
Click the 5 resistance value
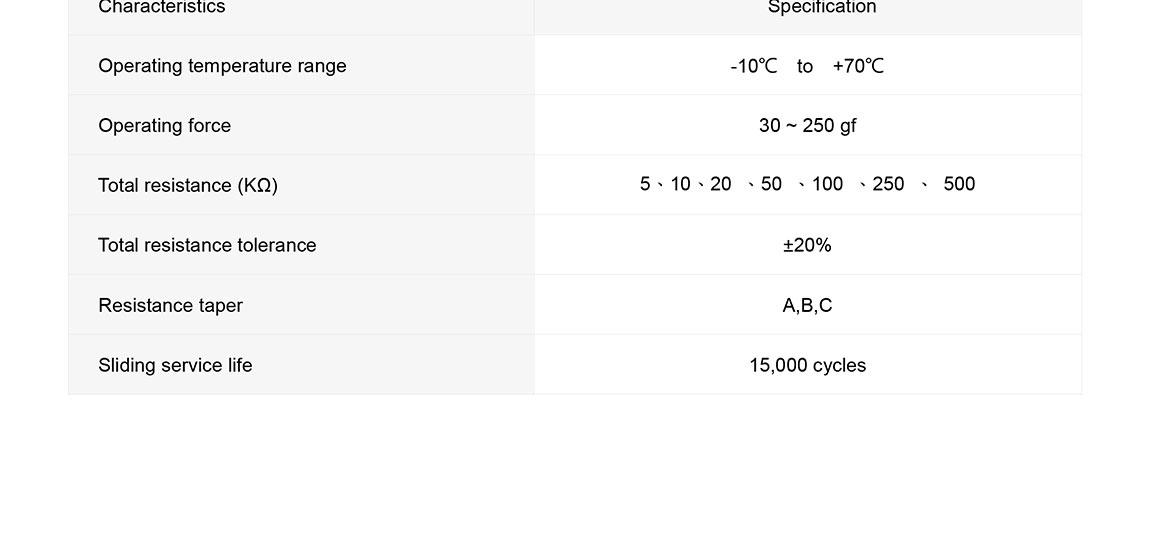click(645, 184)
